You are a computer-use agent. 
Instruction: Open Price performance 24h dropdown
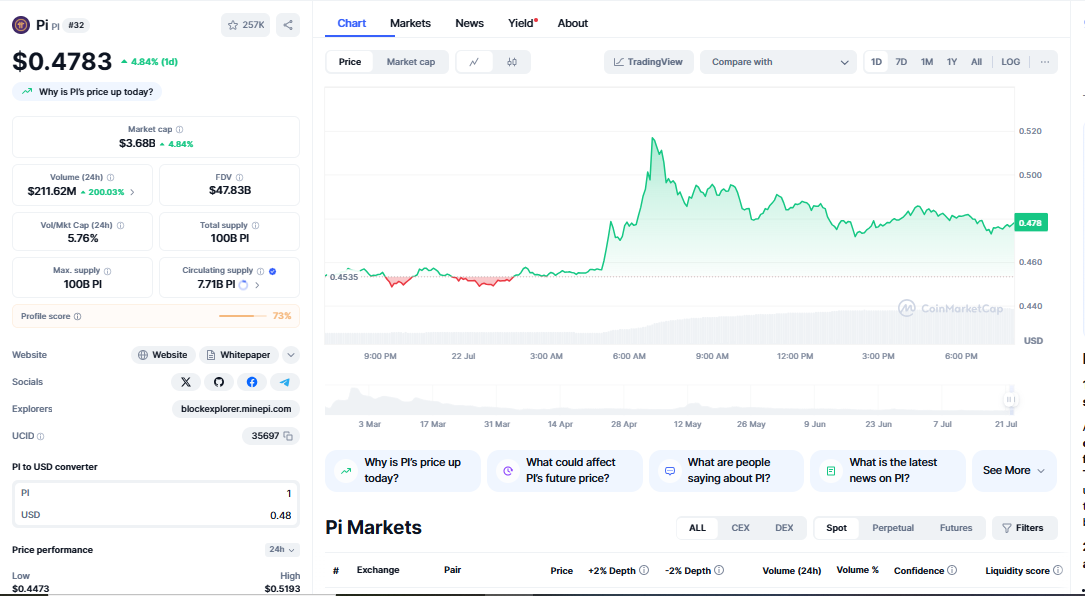(282, 550)
